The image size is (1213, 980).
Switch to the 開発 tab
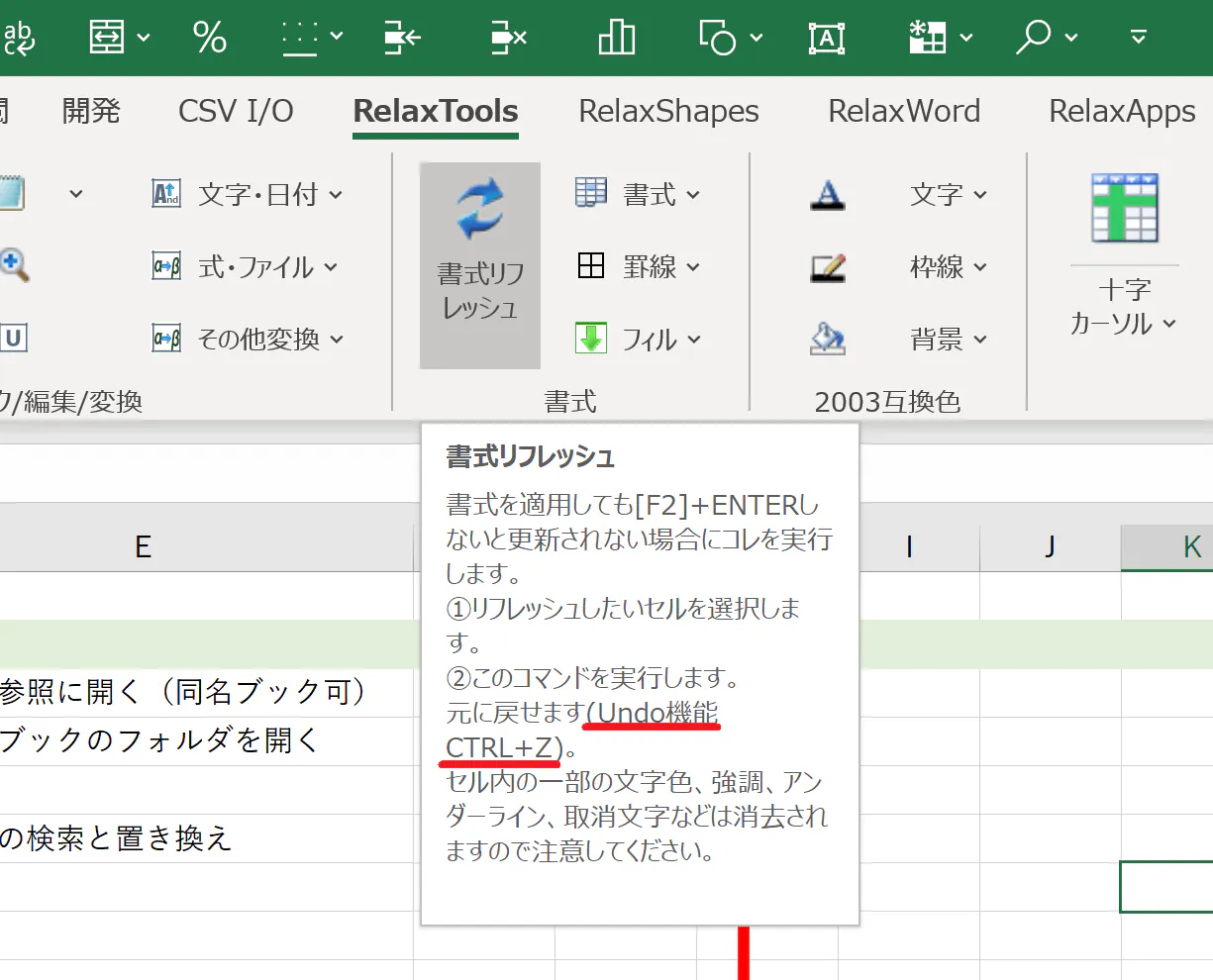[x=91, y=111]
